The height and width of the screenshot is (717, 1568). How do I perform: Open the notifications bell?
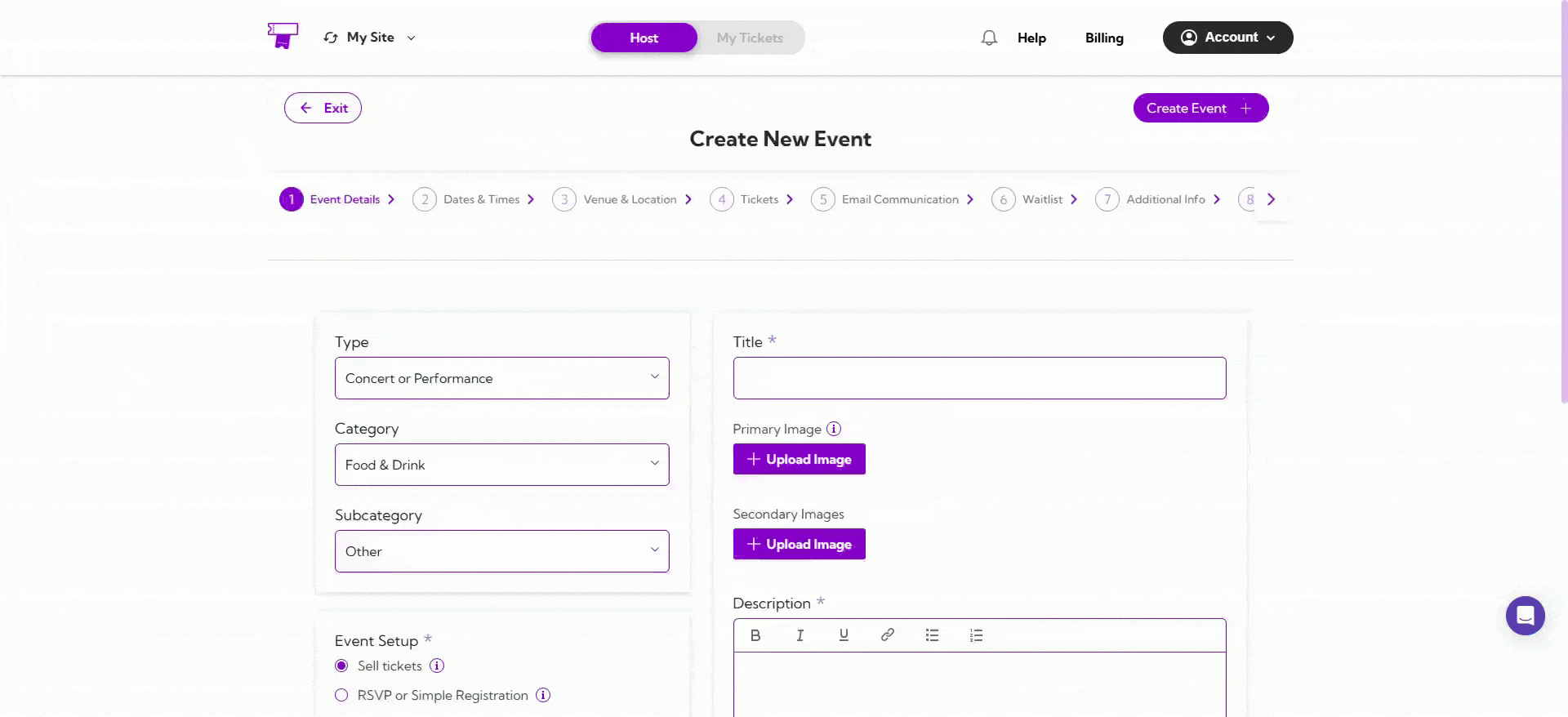click(x=989, y=38)
